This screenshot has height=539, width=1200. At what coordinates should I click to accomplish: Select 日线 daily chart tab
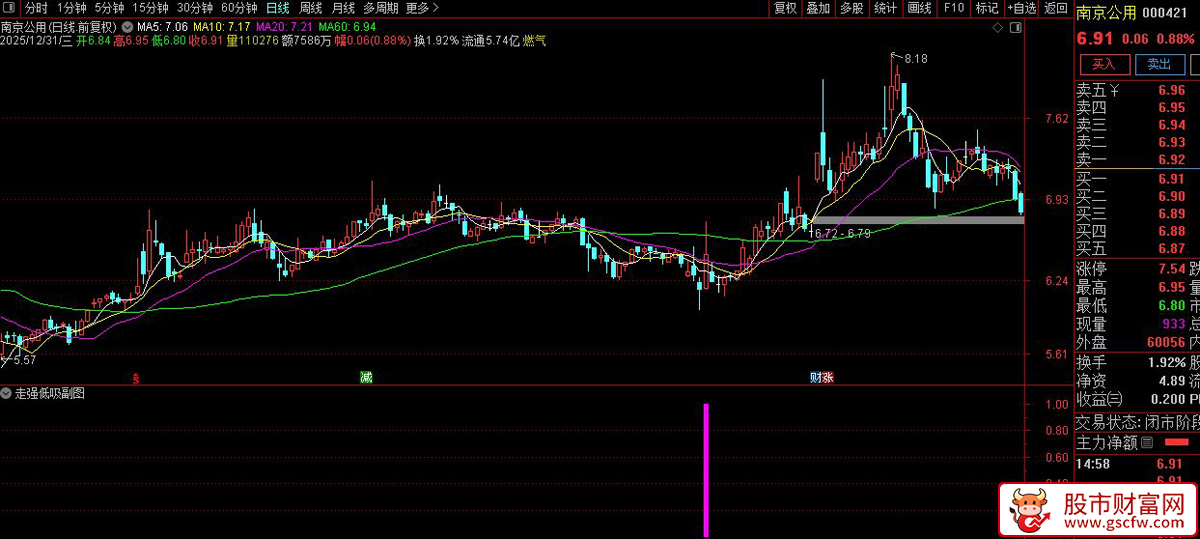point(278,8)
